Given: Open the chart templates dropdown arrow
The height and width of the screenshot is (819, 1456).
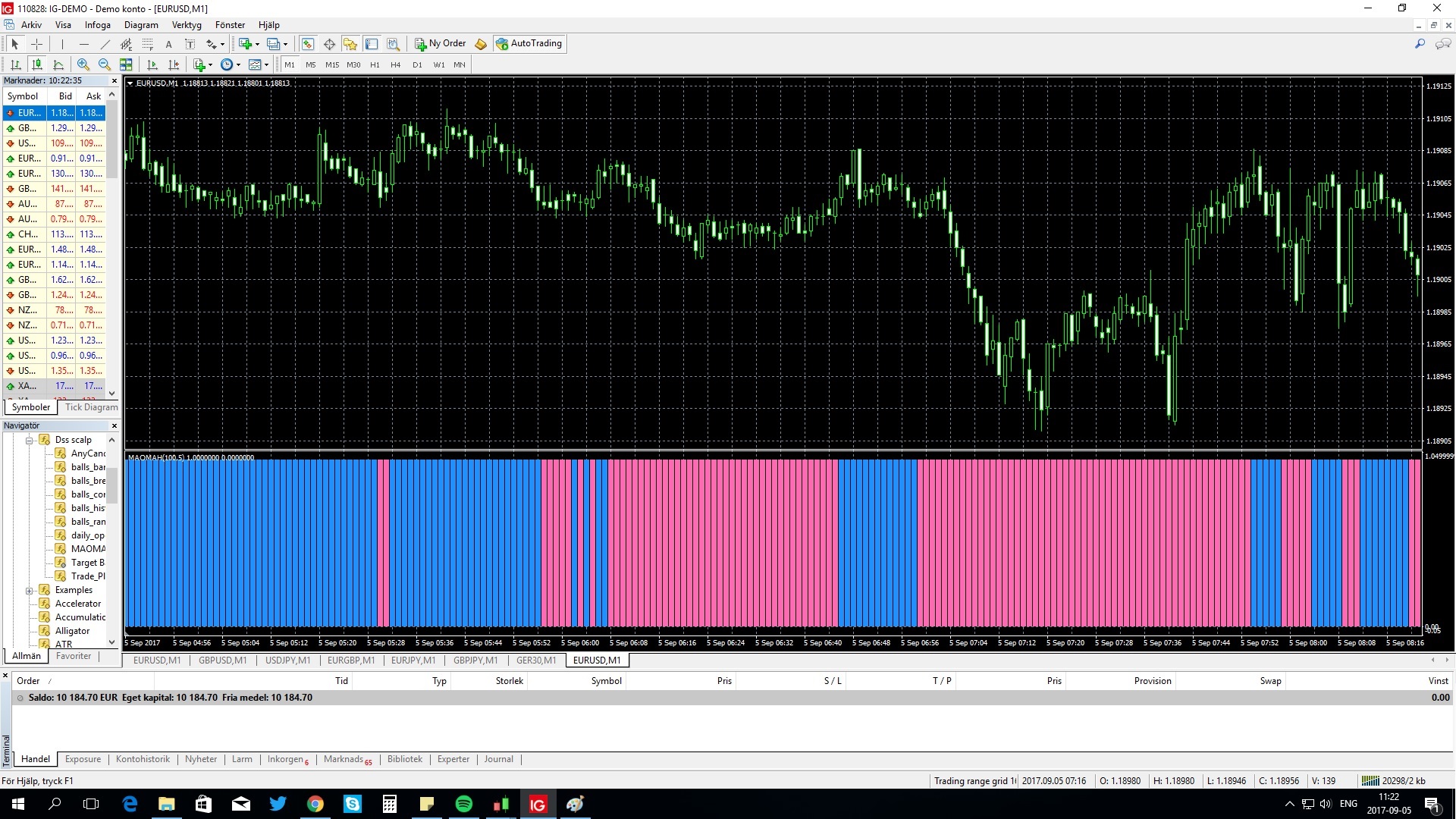Looking at the screenshot, I should point(268,64).
